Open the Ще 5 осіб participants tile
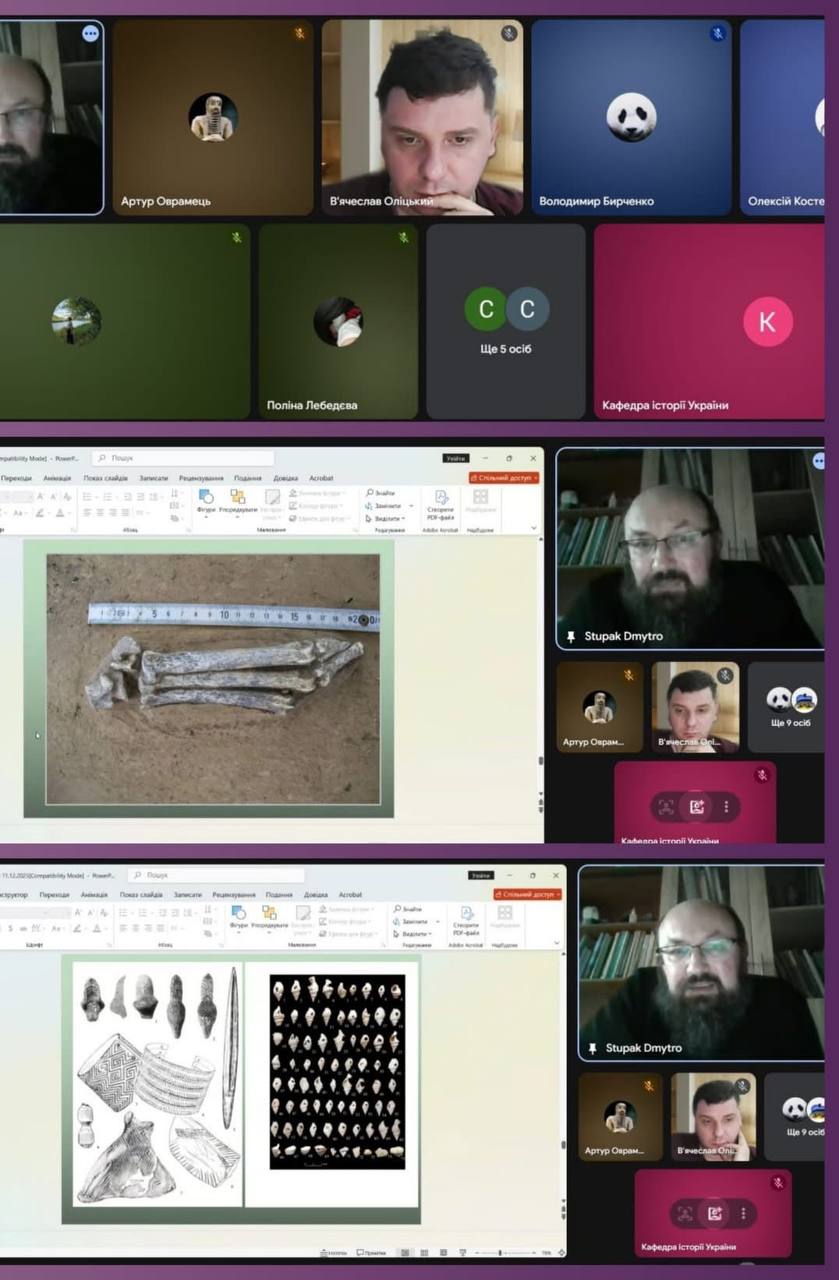This screenshot has height=1280, width=839. pyautogui.click(x=506, y=321)
